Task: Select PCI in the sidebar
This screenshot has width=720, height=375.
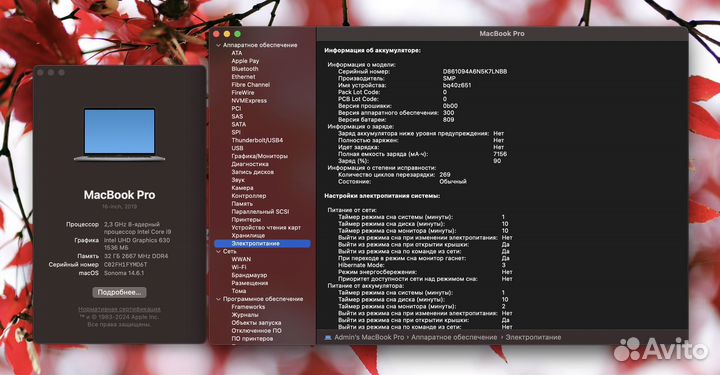Action: 236,108
